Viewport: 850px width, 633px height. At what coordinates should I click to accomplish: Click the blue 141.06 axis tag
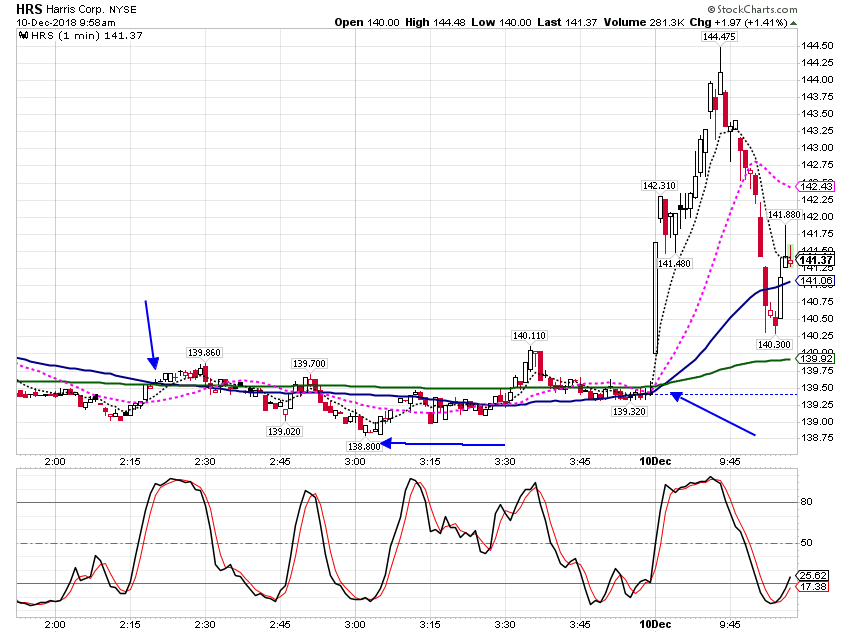816,280
